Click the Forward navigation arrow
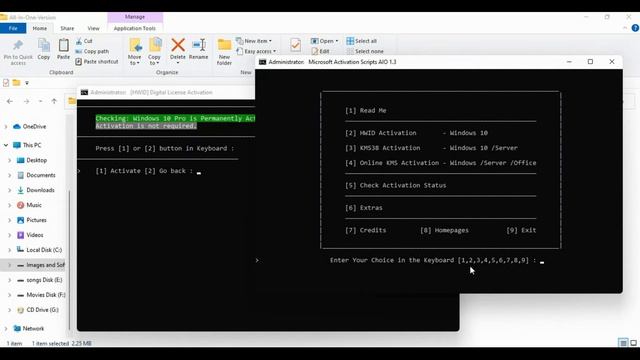640x360 pixels. coord(26,101)
